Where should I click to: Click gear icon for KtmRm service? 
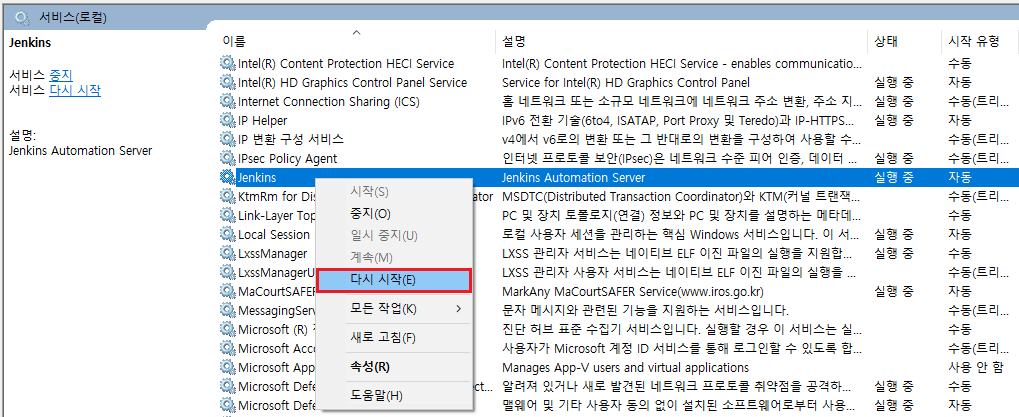pyautogui.click(x=227, y=196)
